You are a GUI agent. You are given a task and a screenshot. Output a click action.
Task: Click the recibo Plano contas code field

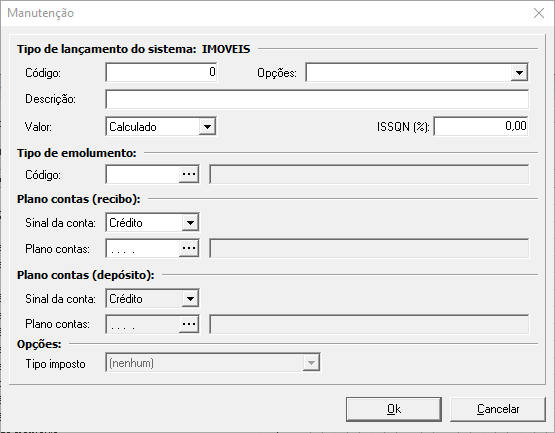pos(143,248)
